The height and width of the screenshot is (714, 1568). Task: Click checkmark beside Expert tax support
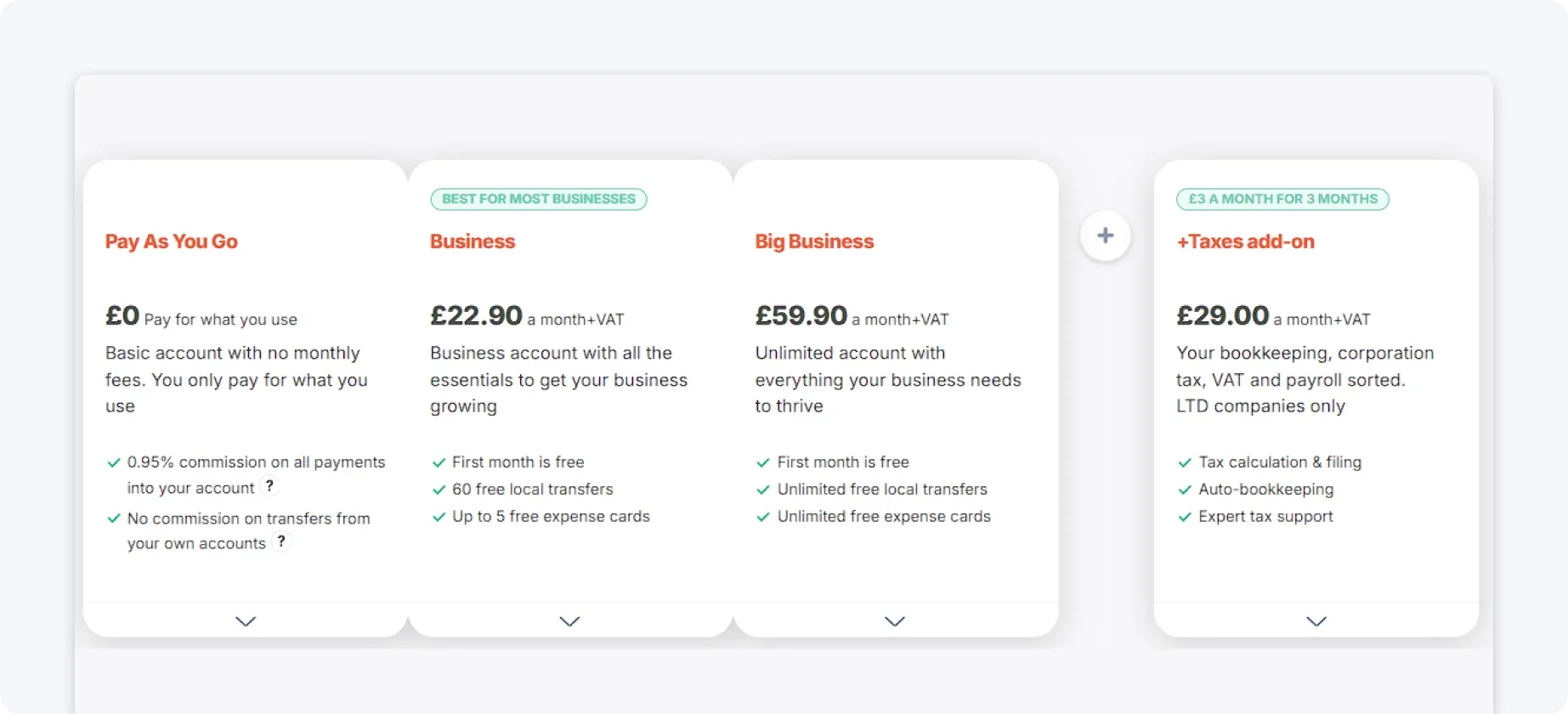(1185, 517)
